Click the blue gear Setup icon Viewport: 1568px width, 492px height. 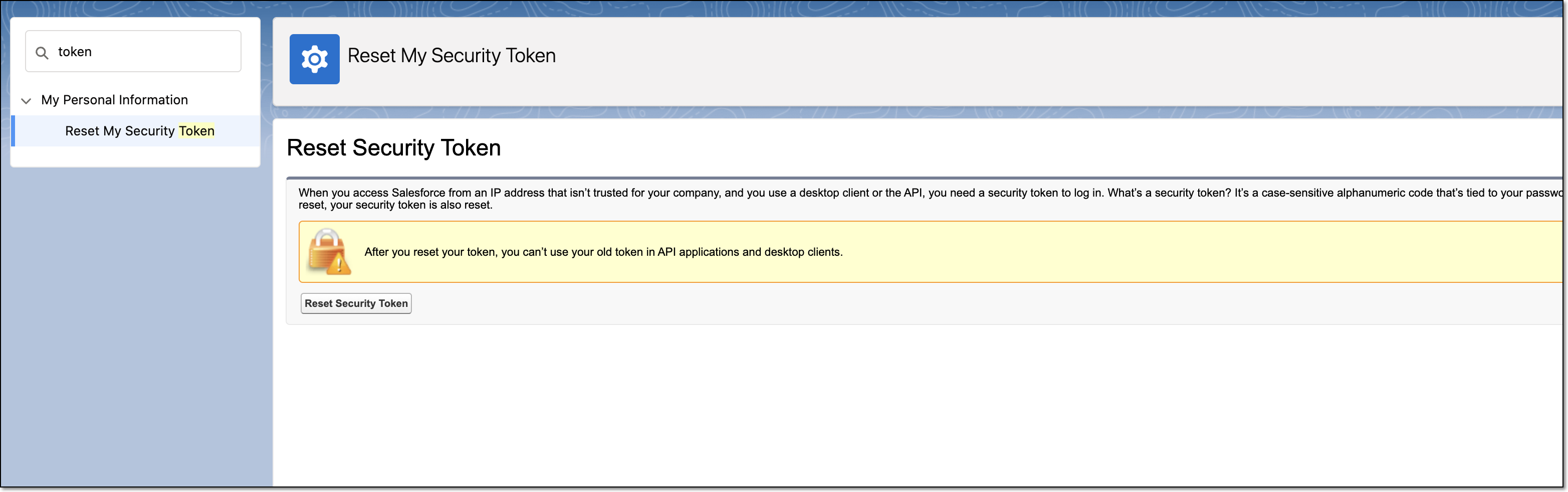tap(314, 59)
